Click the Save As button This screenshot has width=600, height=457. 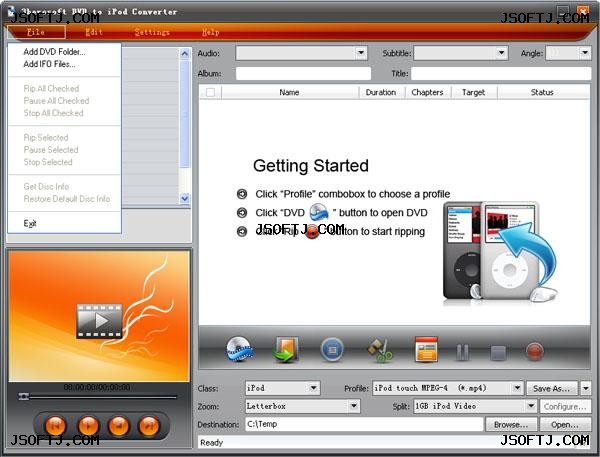(x=552, y=388)
